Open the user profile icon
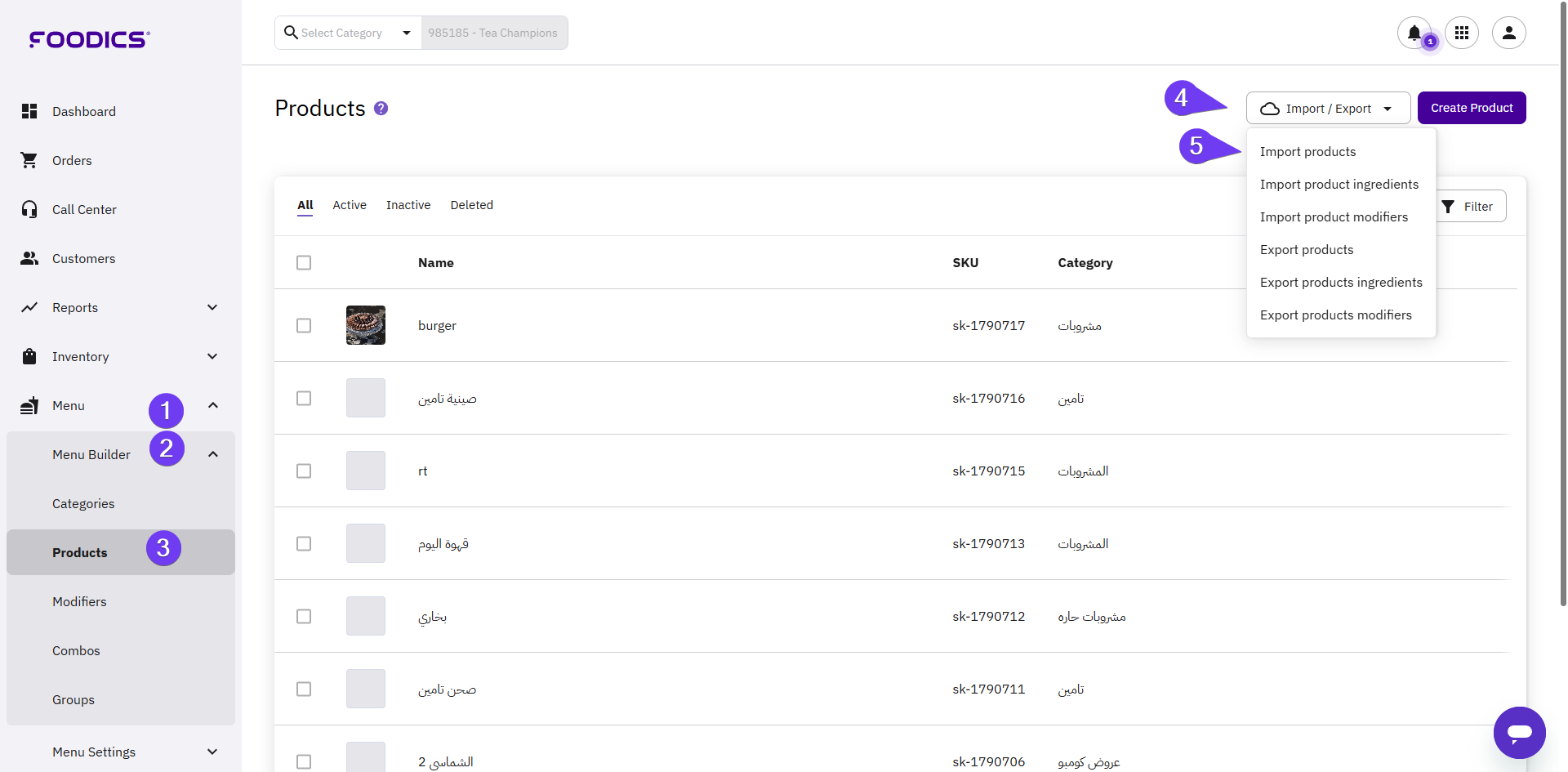 click(x=1508, y=33)
